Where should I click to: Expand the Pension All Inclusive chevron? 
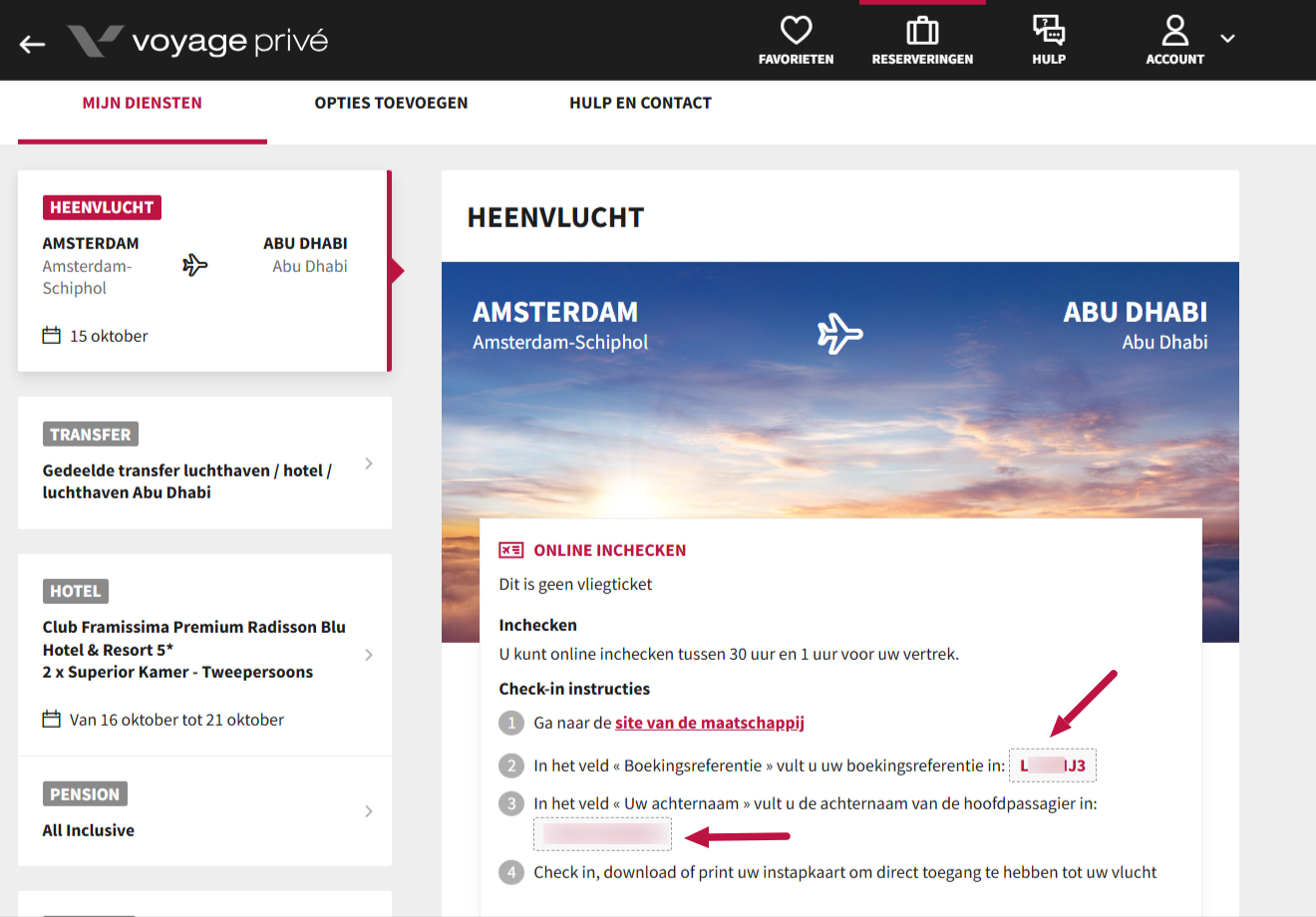[369, 811]
